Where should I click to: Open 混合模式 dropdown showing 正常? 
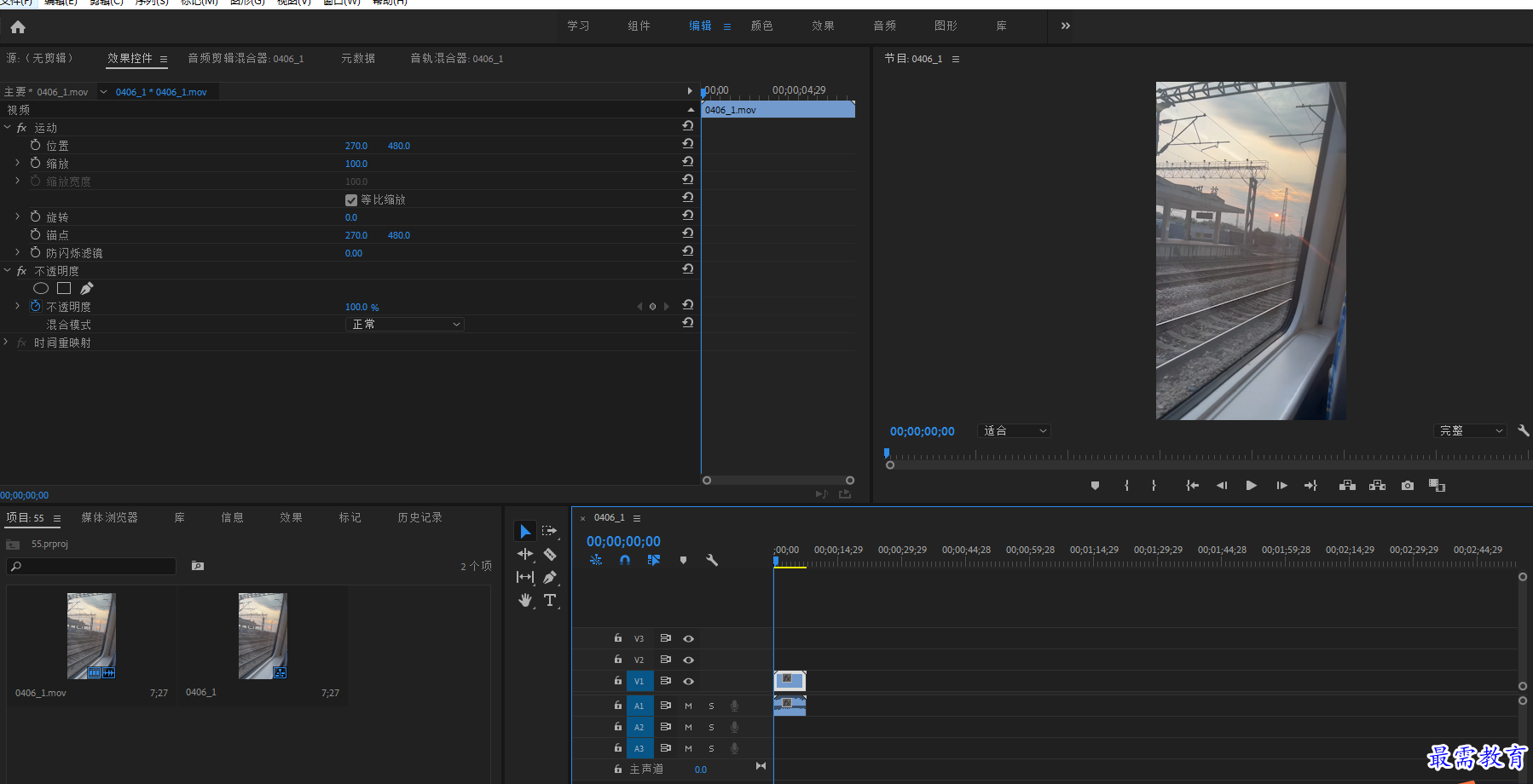(405, 325)
